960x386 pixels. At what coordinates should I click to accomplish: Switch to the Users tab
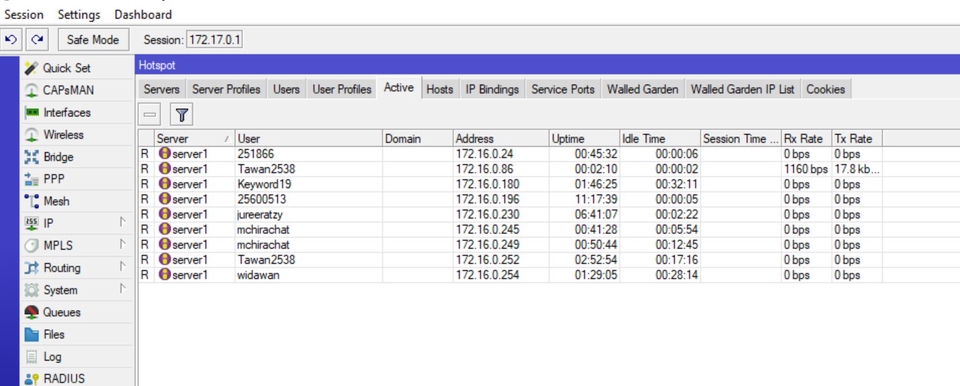click(x=286, y=89)
